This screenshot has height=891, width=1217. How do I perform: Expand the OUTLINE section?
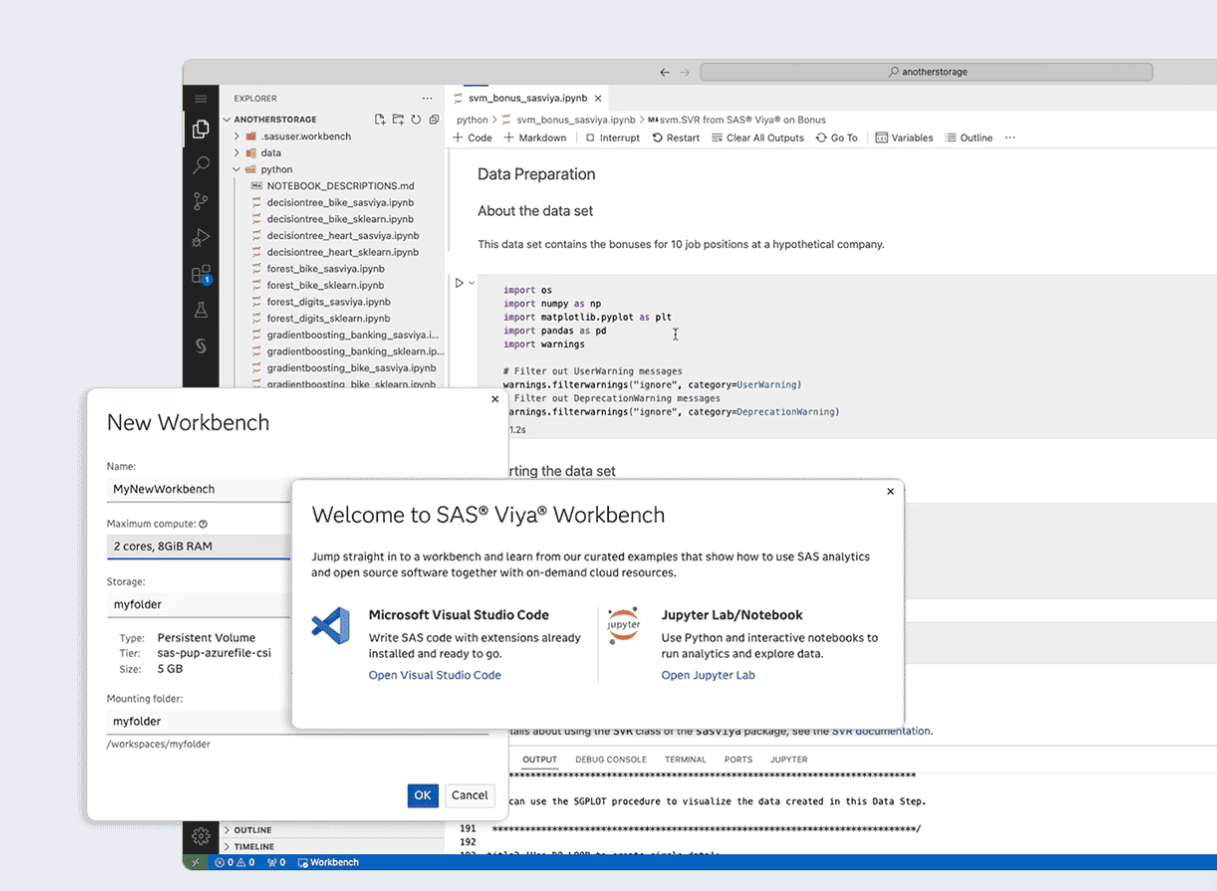pos(252,830)
